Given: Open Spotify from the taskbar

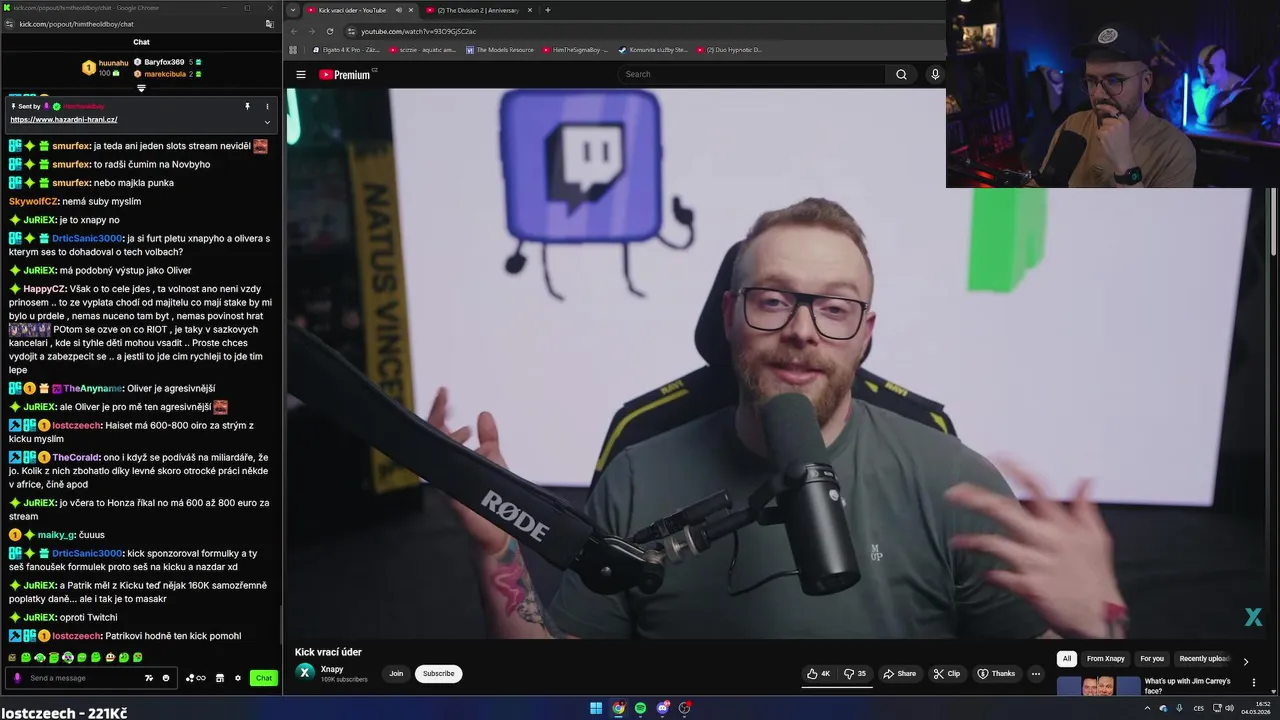Looking at the screenshot, I should coord(640,708).
